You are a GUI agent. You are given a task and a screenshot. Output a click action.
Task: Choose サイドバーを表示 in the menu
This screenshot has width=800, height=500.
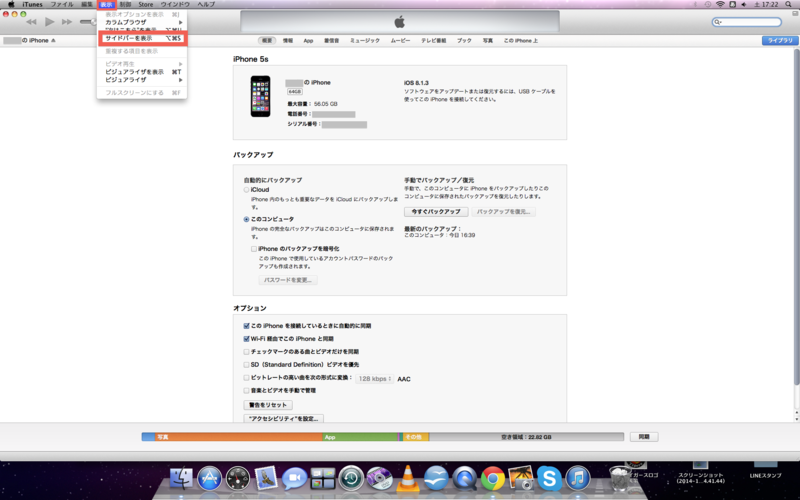[x=142, y=38]
